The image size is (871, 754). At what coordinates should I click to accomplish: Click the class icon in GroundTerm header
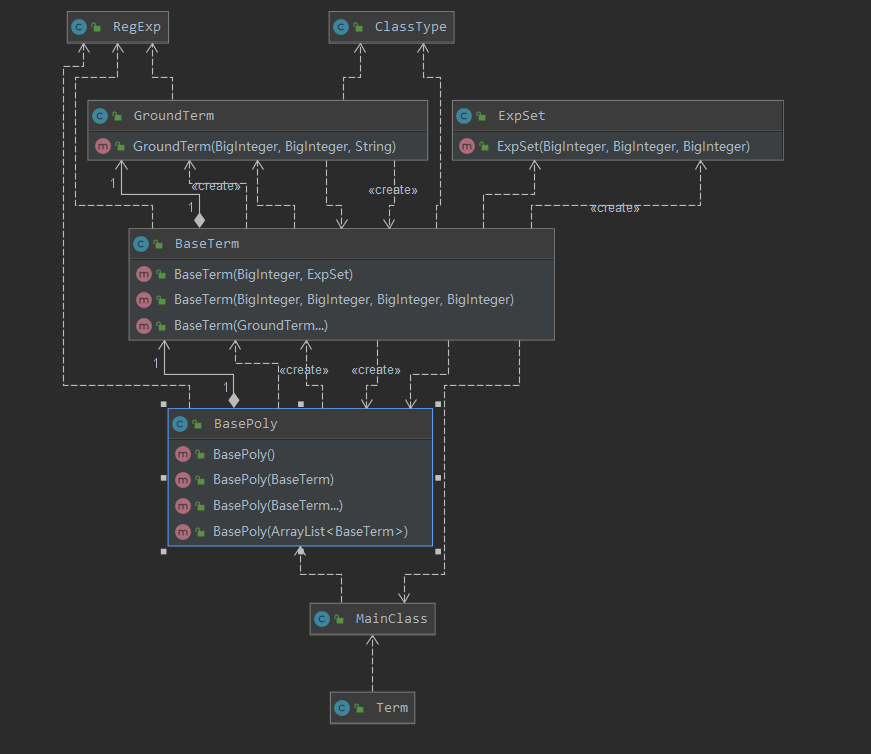coord(100,116)
